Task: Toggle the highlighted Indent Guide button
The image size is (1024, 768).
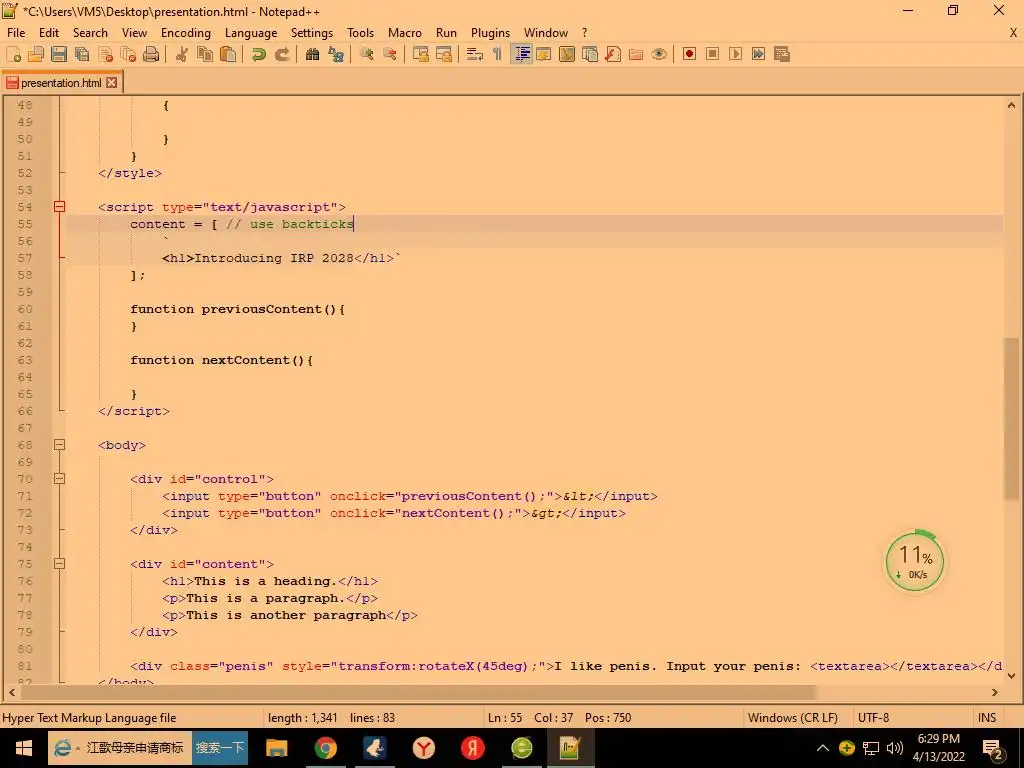Action: (x=521, y=54)
